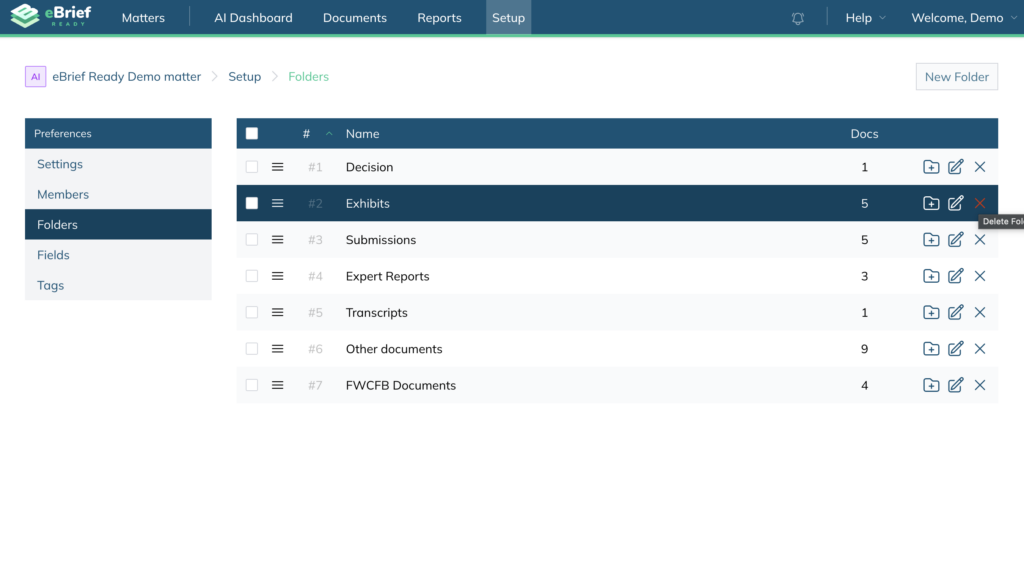Delete the Other documents folder
The image size is (1024, 576).
coord(980,349)
